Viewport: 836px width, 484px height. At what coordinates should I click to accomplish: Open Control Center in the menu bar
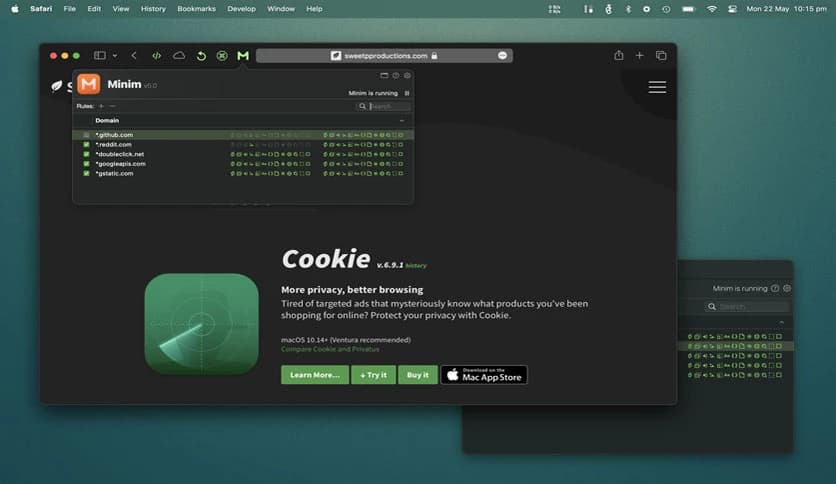pyautogui.click(x=733, y=9)
